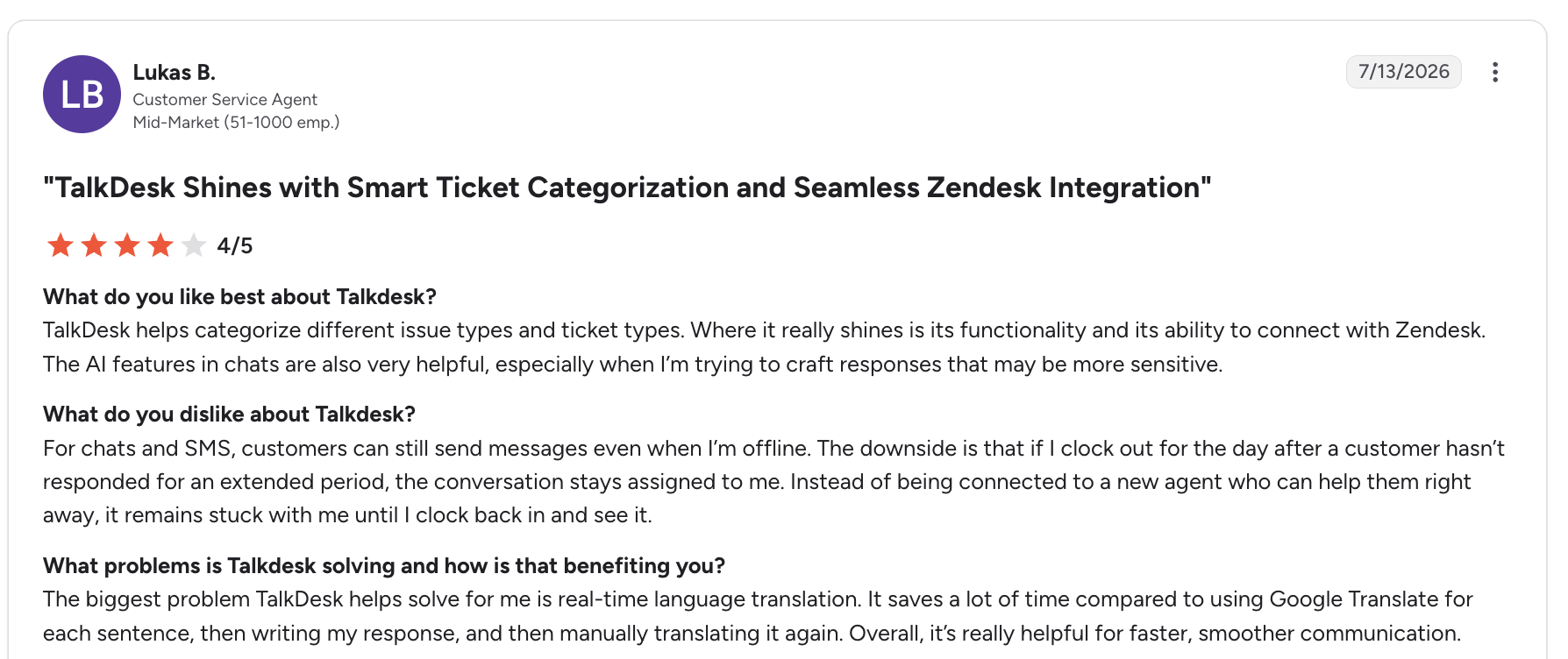
Task: Open the review title about Zendesk Integration
Action: (627, 188)
